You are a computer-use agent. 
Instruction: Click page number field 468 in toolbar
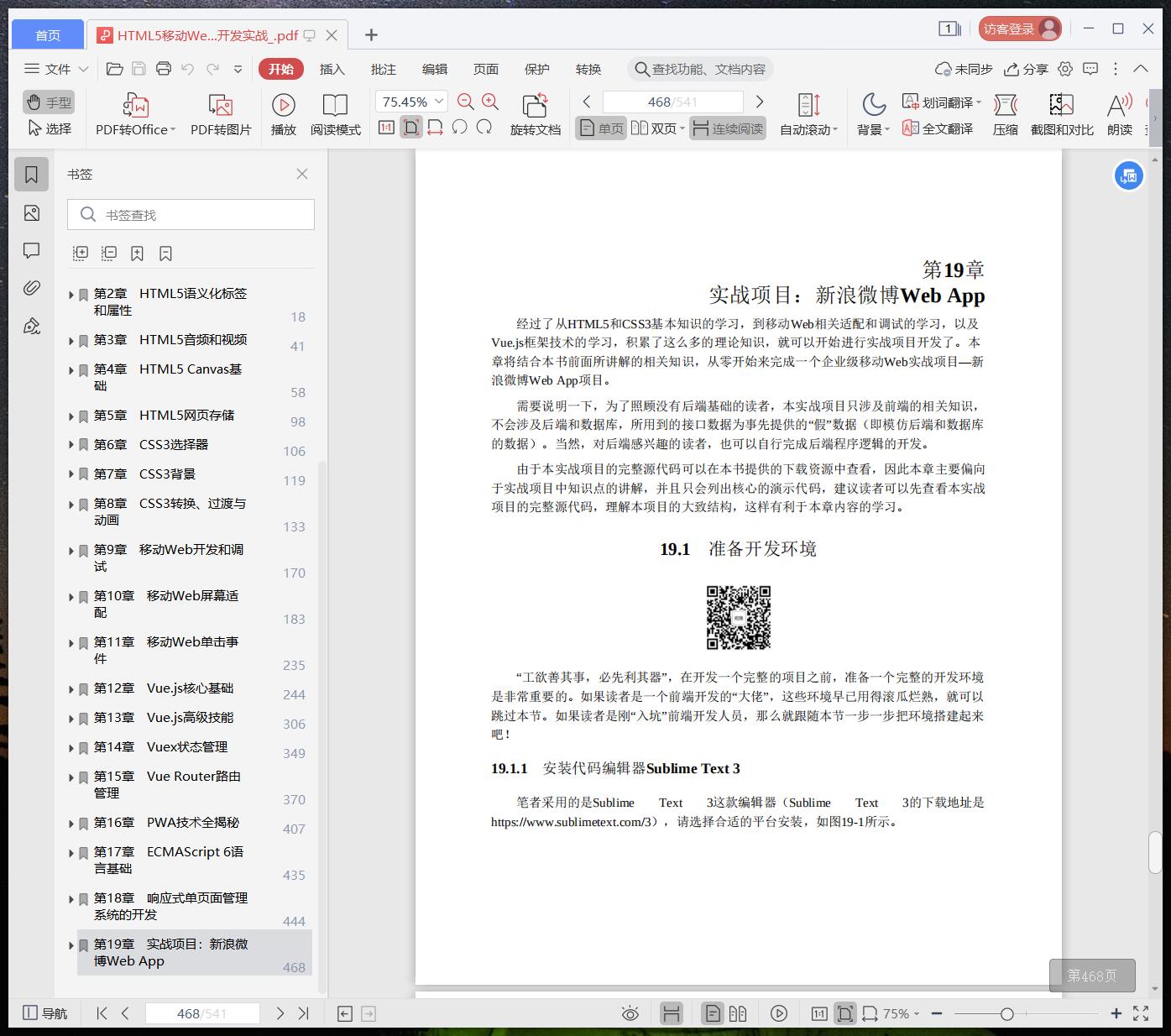(x=672, y=102)
